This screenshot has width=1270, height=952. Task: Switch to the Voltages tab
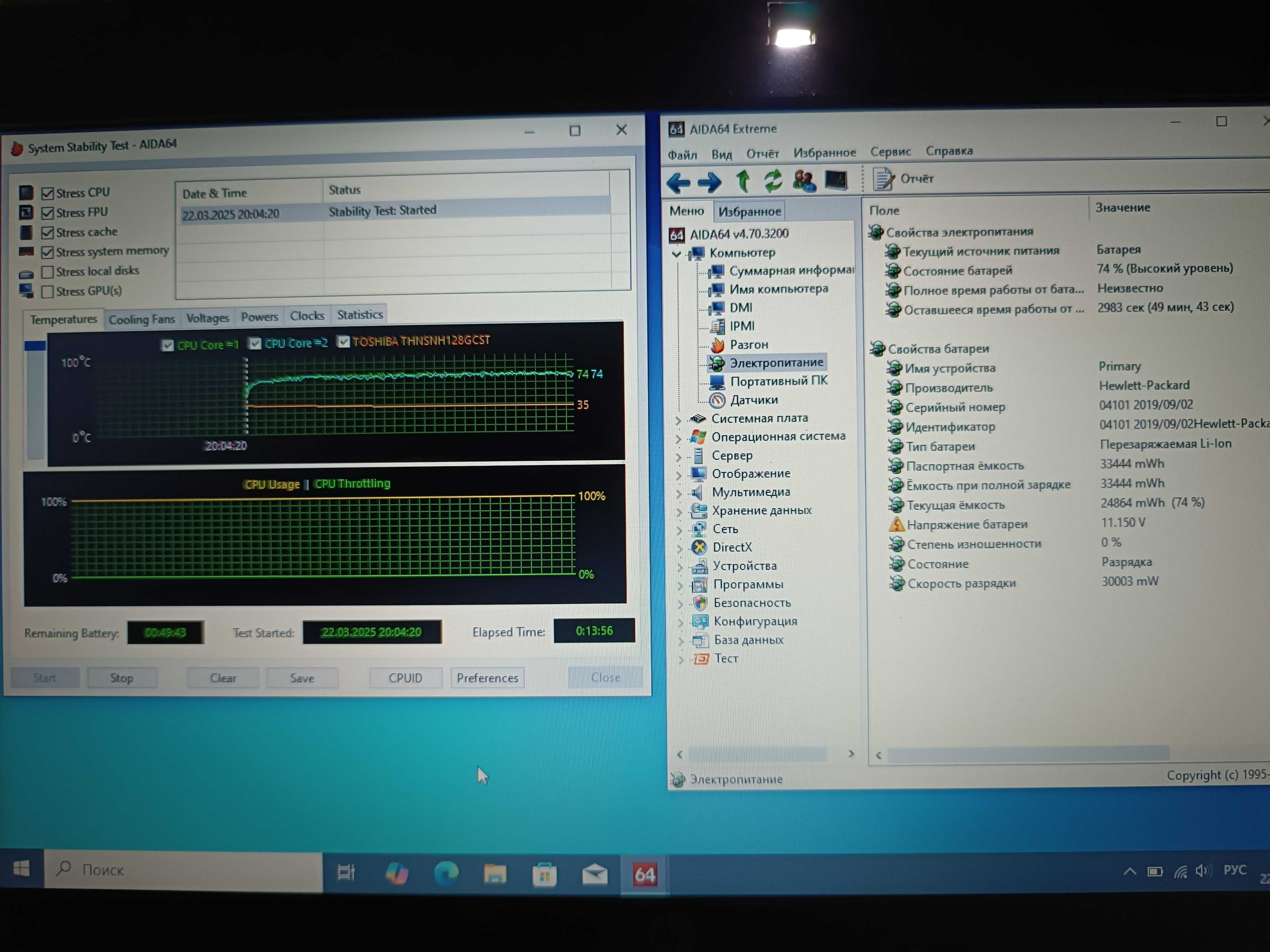(x=207, y=318)
